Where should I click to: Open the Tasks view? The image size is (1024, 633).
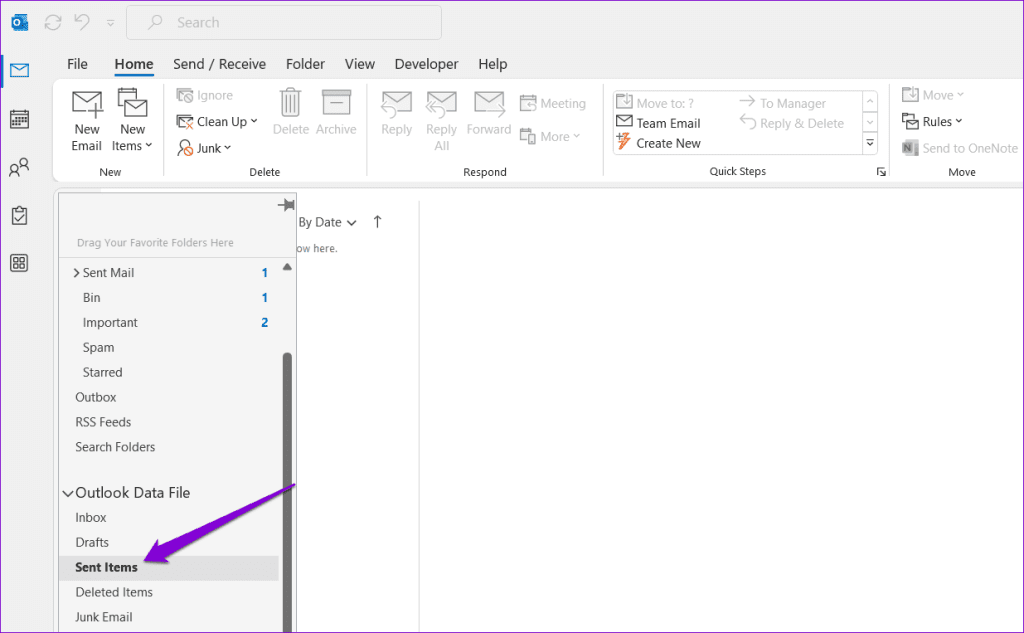(19, 215)
